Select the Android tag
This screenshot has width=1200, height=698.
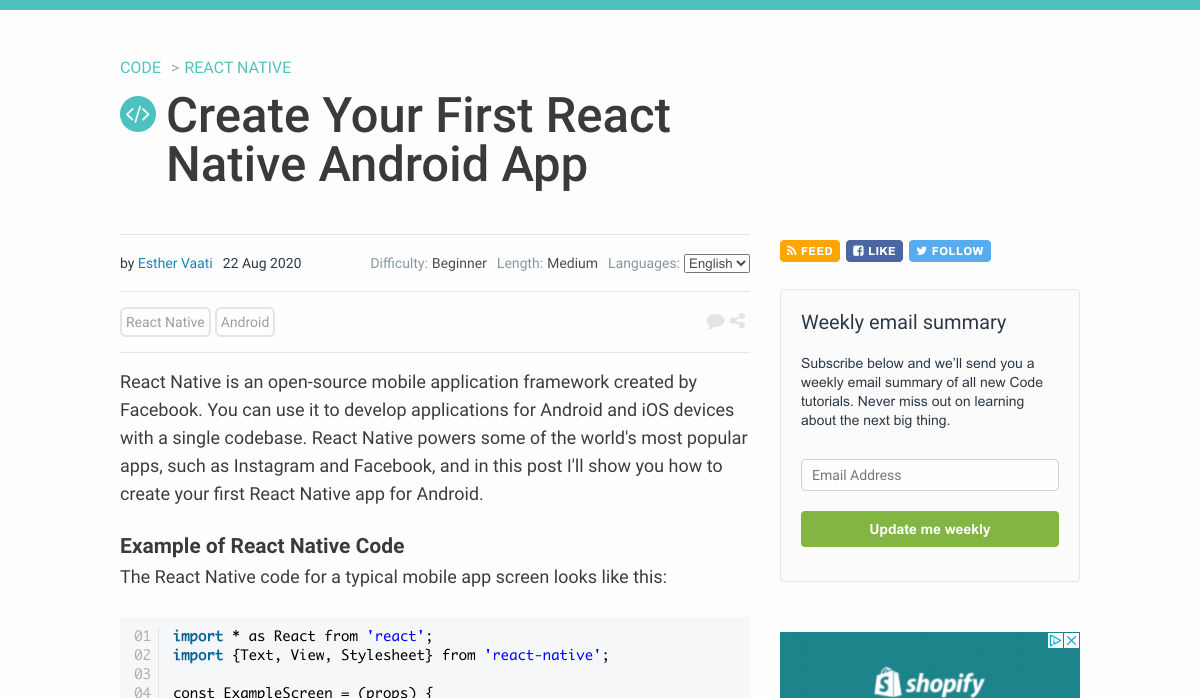coord(245,322)
